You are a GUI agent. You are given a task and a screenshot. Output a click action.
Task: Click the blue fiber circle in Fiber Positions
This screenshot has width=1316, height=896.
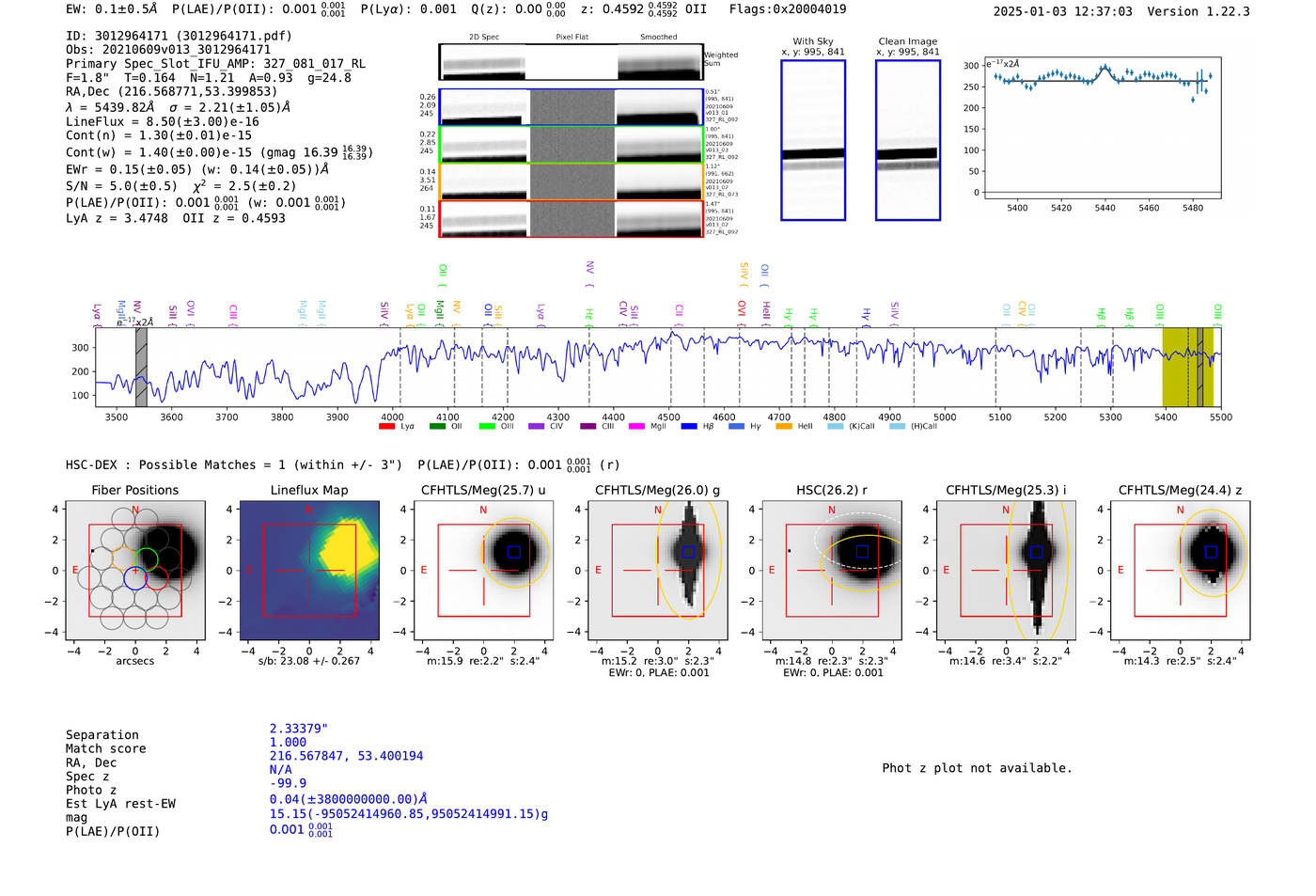[x=135, y=578]
